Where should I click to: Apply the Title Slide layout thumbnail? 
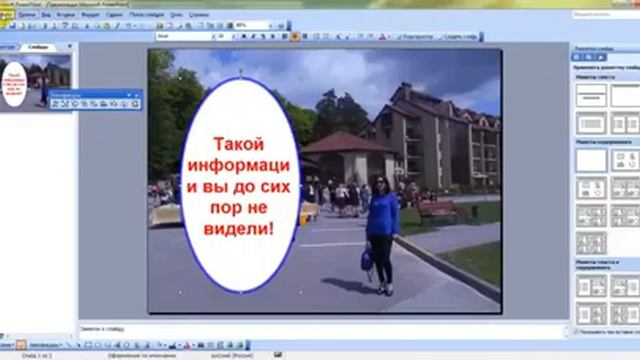pyautogui.click(x=591, y=96)
